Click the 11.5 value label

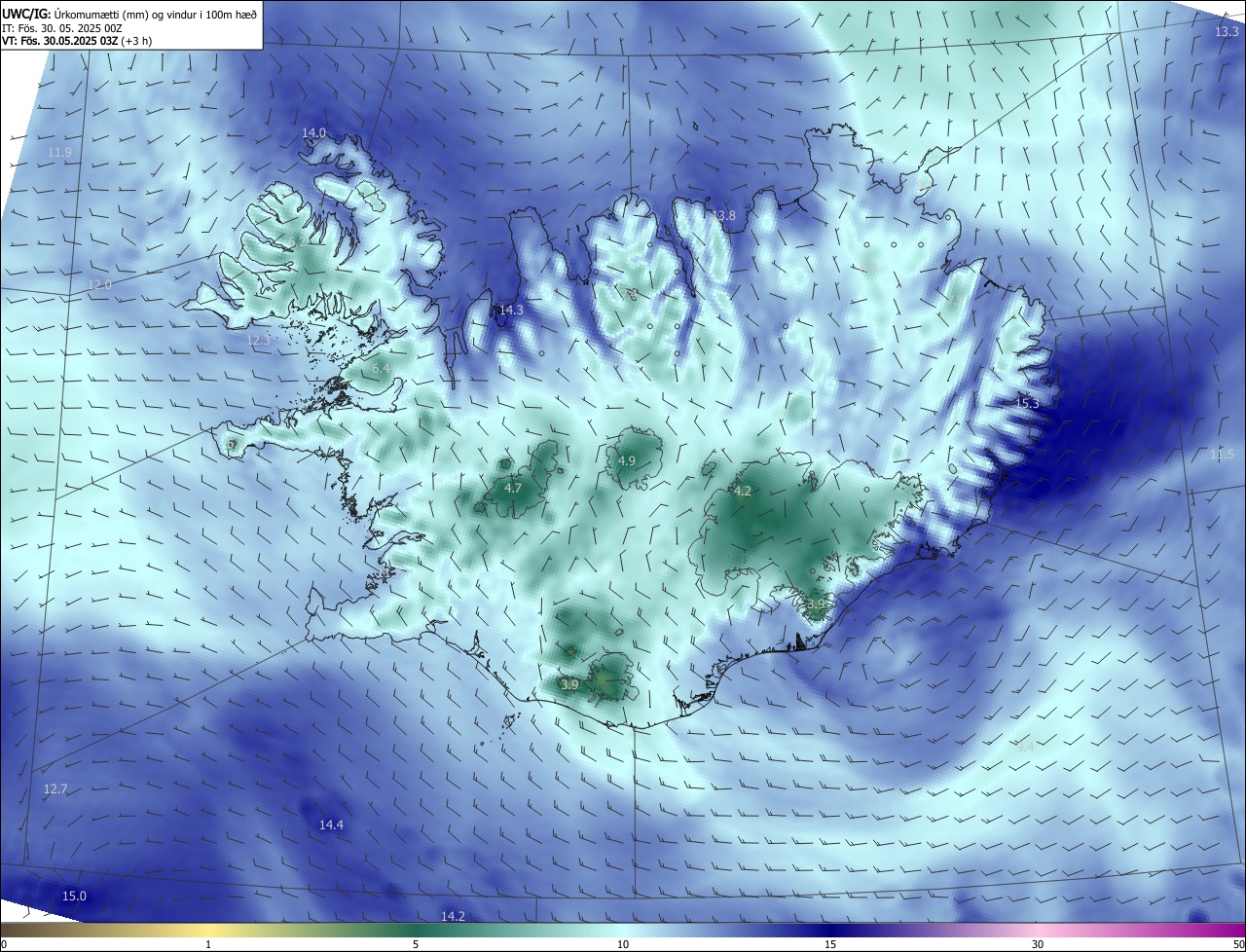(x=1221, y=455)
